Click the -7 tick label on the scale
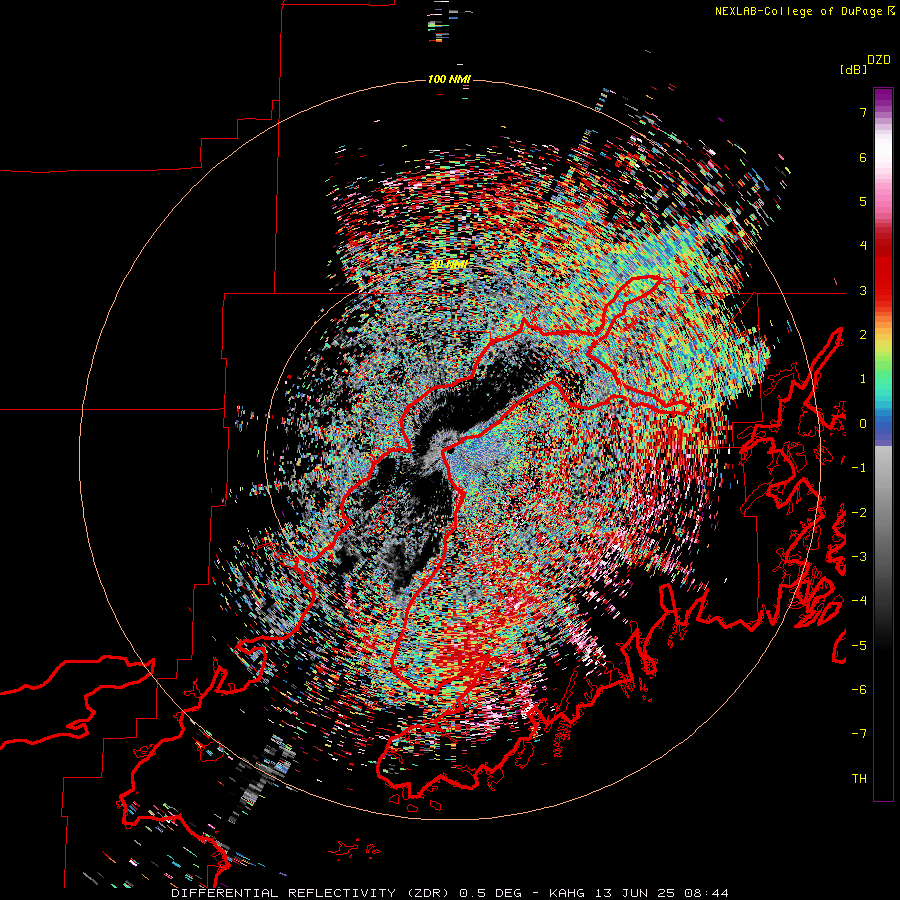Screen dimensions: 900x900 (859, 734)
